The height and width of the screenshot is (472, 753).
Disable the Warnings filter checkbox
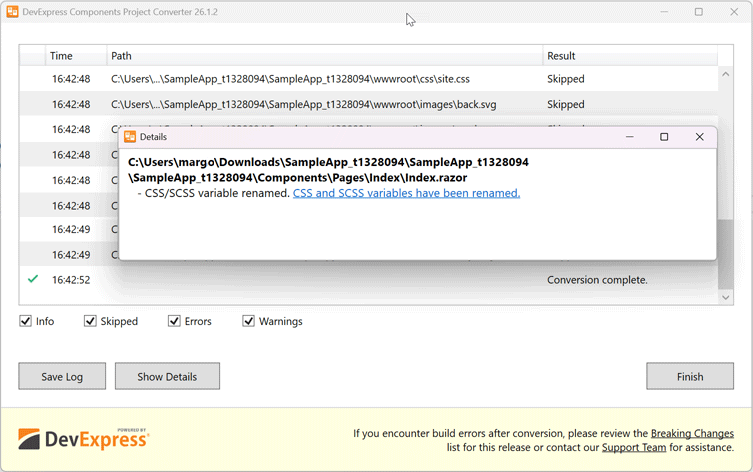point(248,321)
